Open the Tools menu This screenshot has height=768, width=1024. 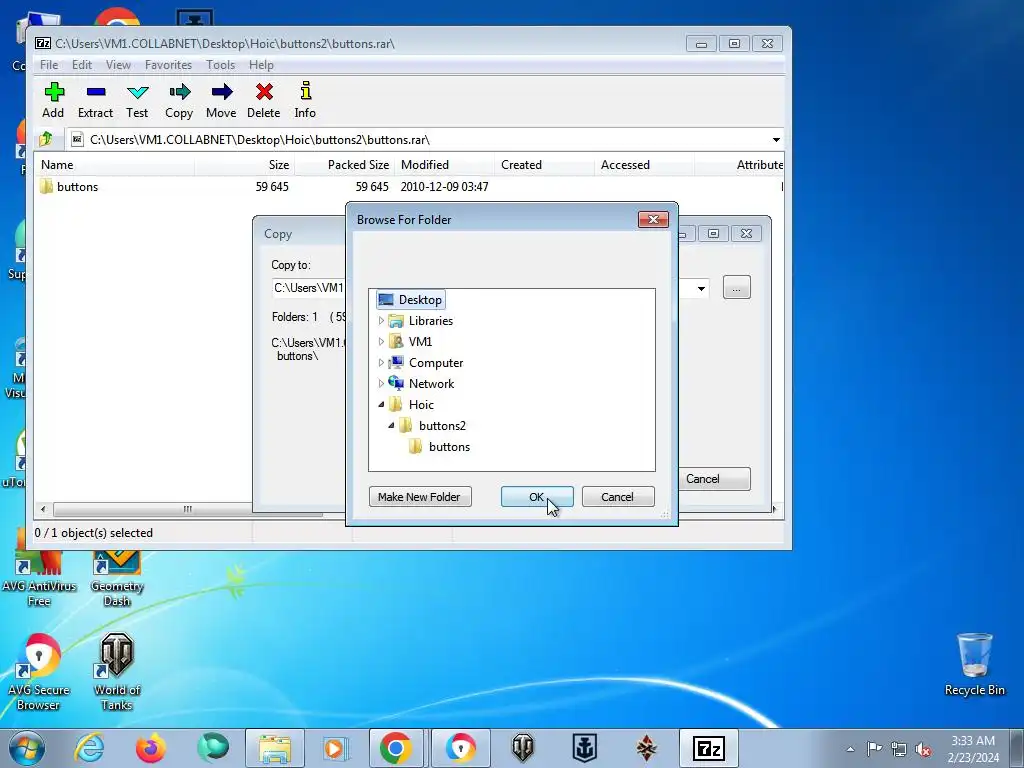click(221, 65)
